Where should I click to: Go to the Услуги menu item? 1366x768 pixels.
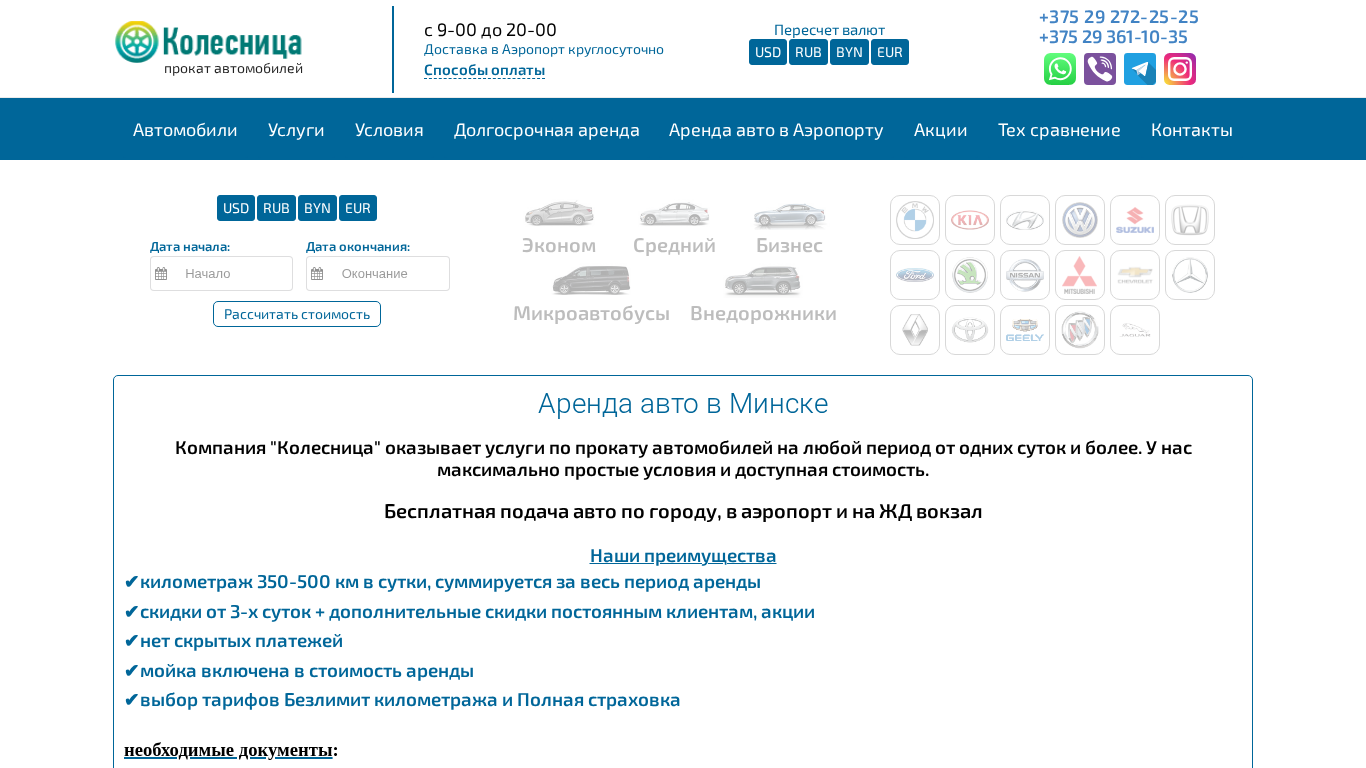296,130
